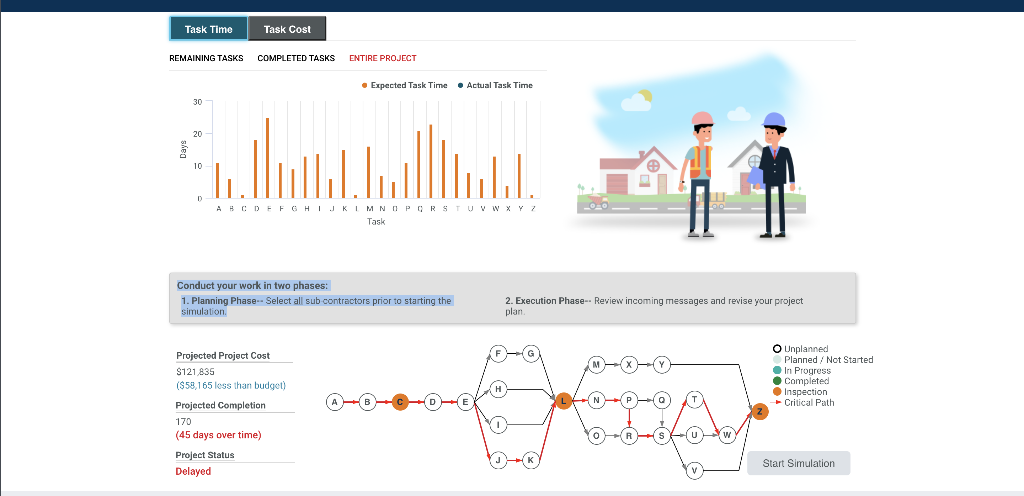Click the Inspection legend swatch
The image size is (1024, 496).
777,392
